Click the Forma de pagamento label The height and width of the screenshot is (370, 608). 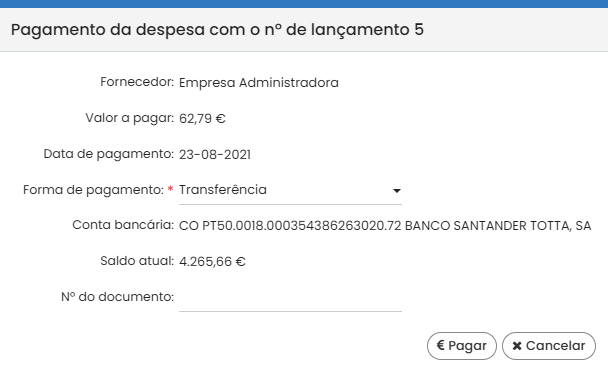click(x=93, y=190)
